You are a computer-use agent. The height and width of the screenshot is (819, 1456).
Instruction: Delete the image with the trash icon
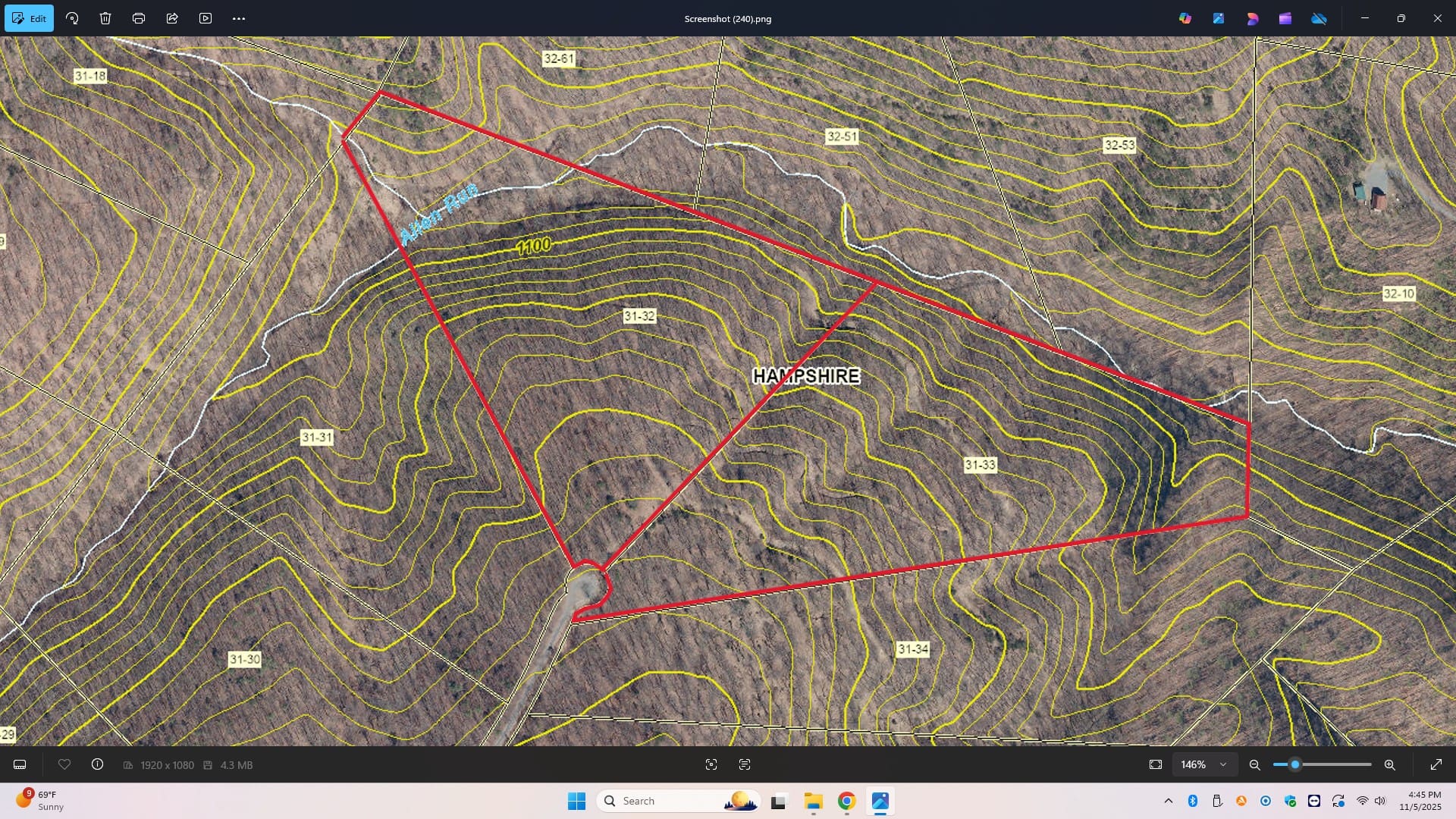[105, 18]
